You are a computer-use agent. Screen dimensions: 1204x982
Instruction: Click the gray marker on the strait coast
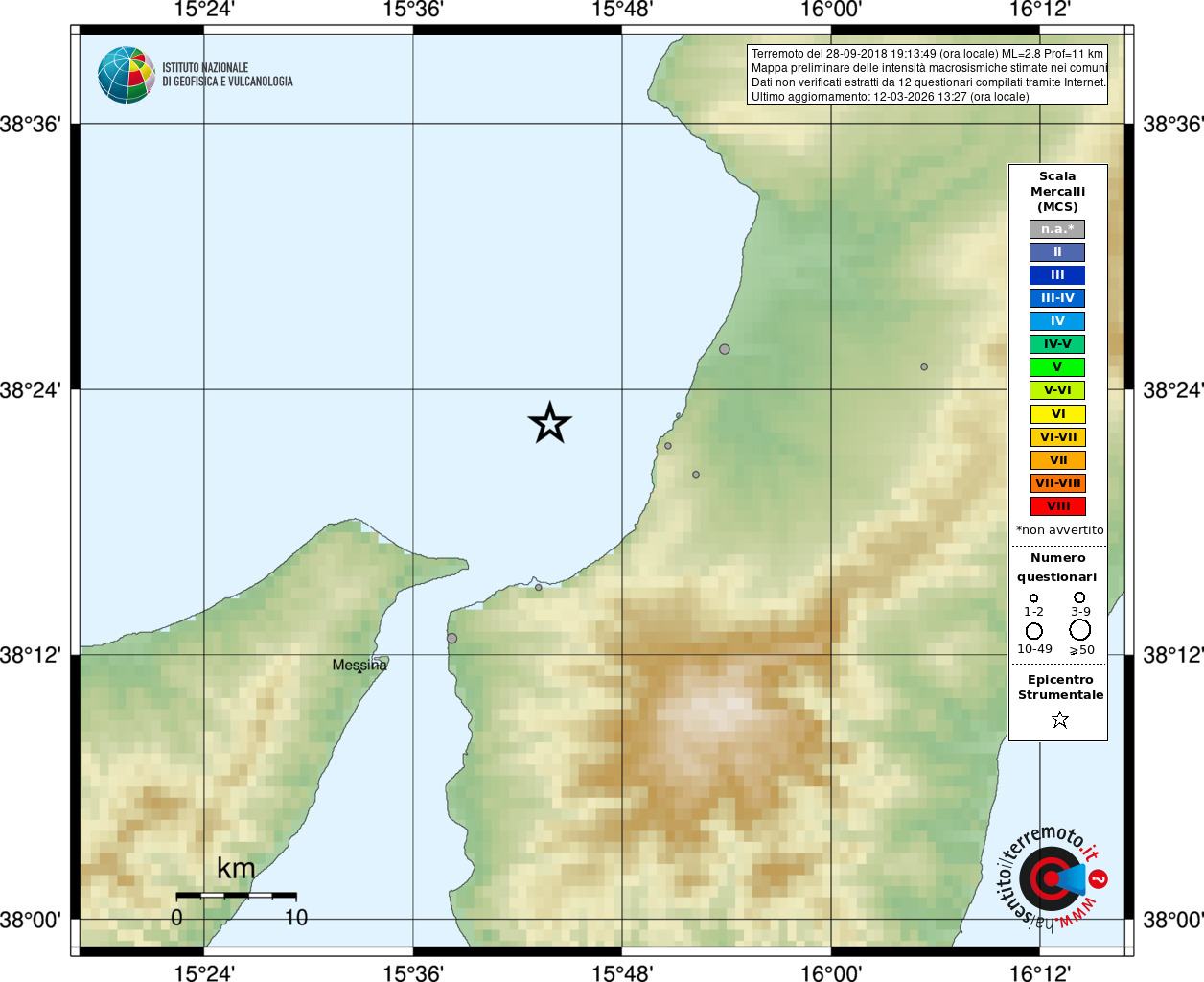[451, 638]
